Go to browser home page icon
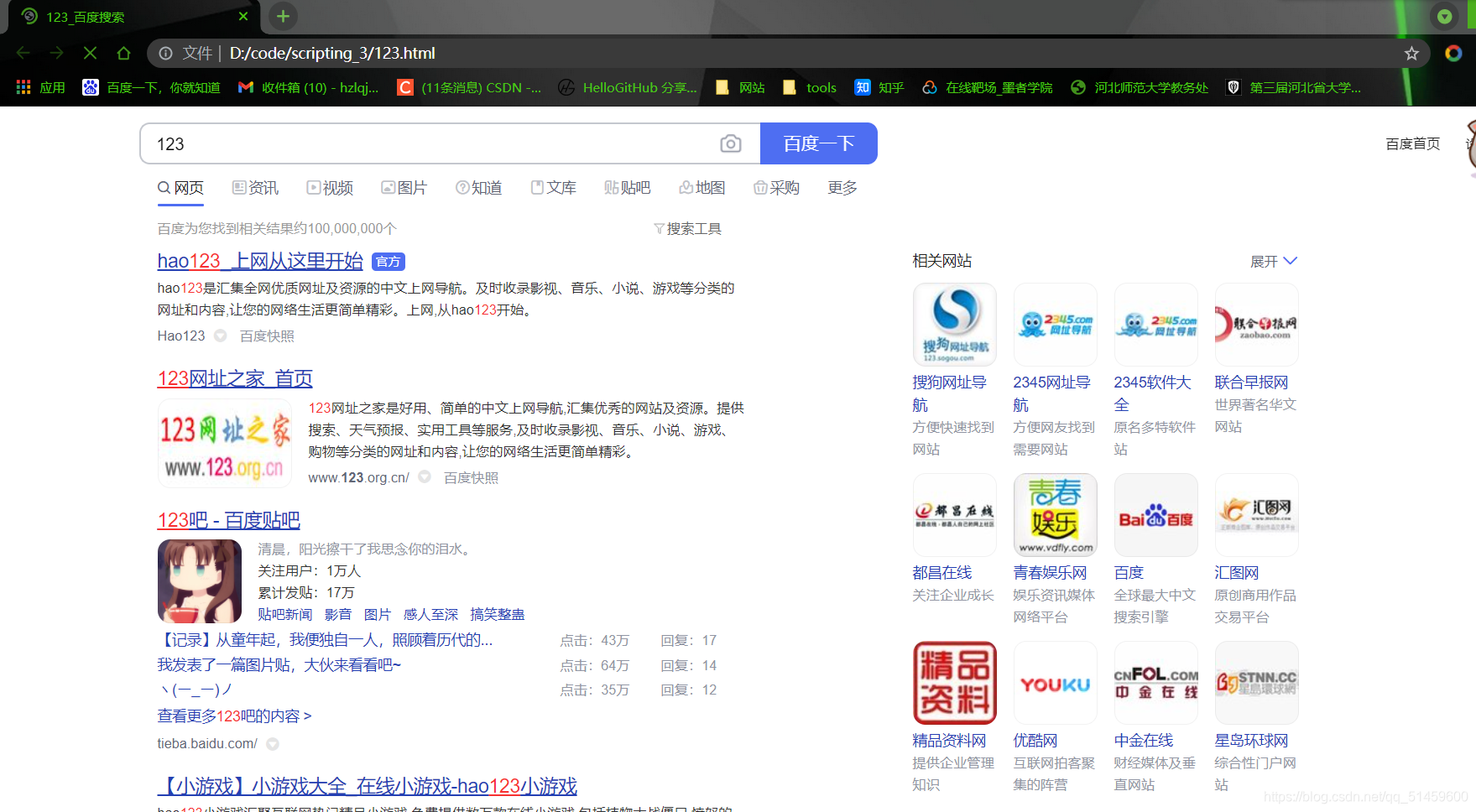Viewport: 1476px width, 812px height. [x=123, y=53]
